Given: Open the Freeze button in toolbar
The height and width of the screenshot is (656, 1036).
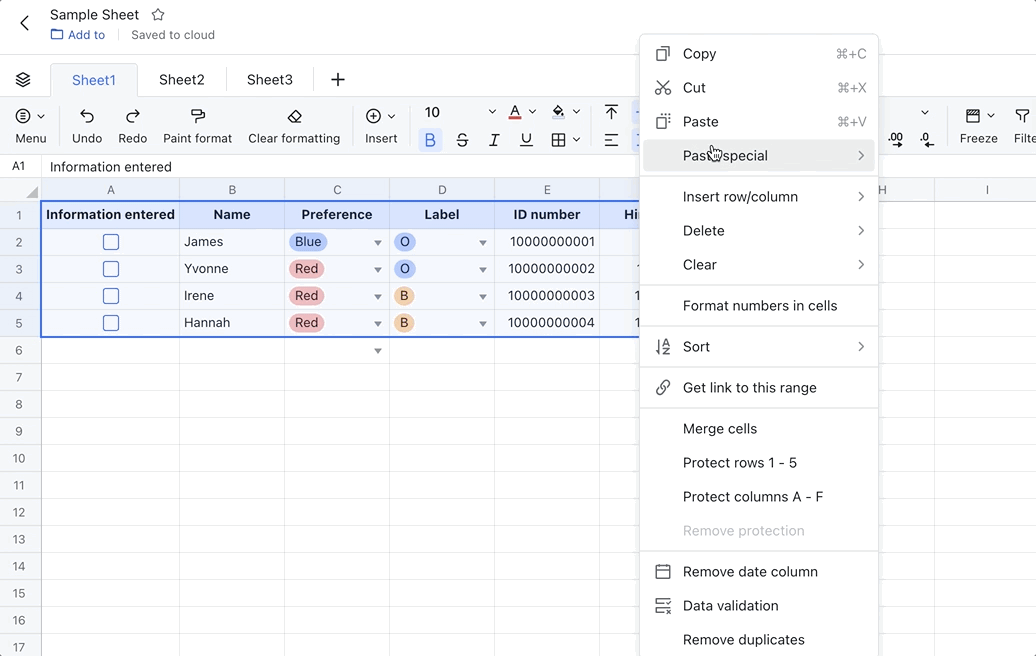Looking at the screenshot, I should 978,125.
